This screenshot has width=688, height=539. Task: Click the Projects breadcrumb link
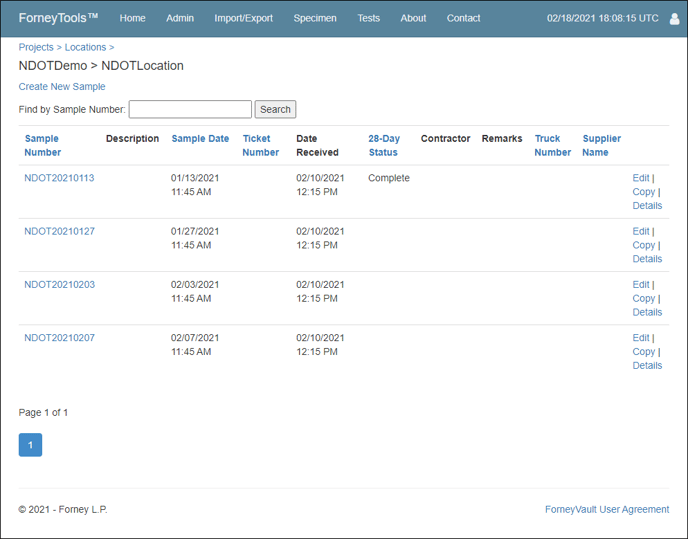click(36, 47)
